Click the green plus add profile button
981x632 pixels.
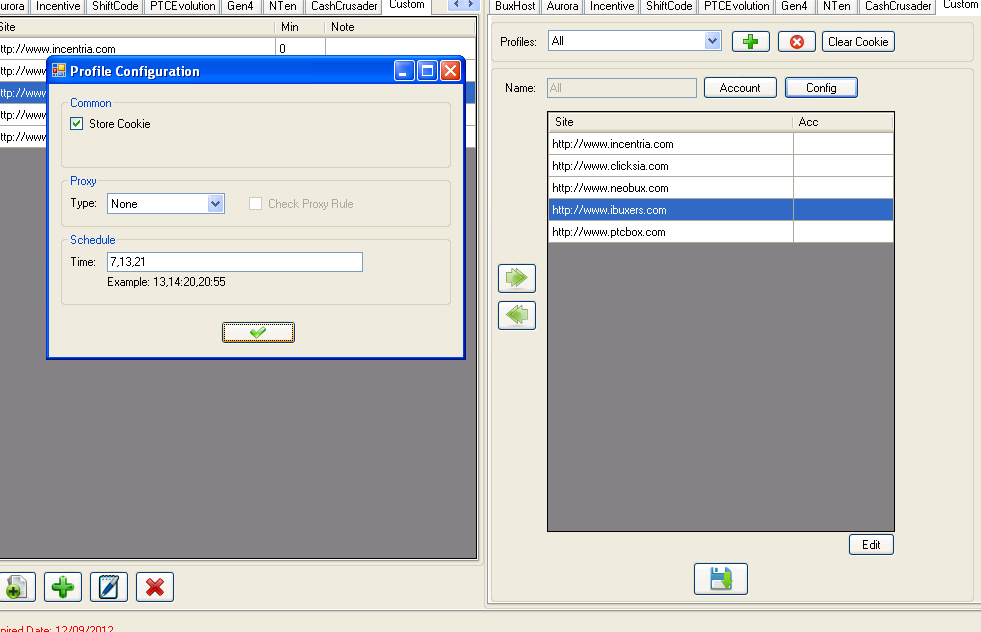750,42
